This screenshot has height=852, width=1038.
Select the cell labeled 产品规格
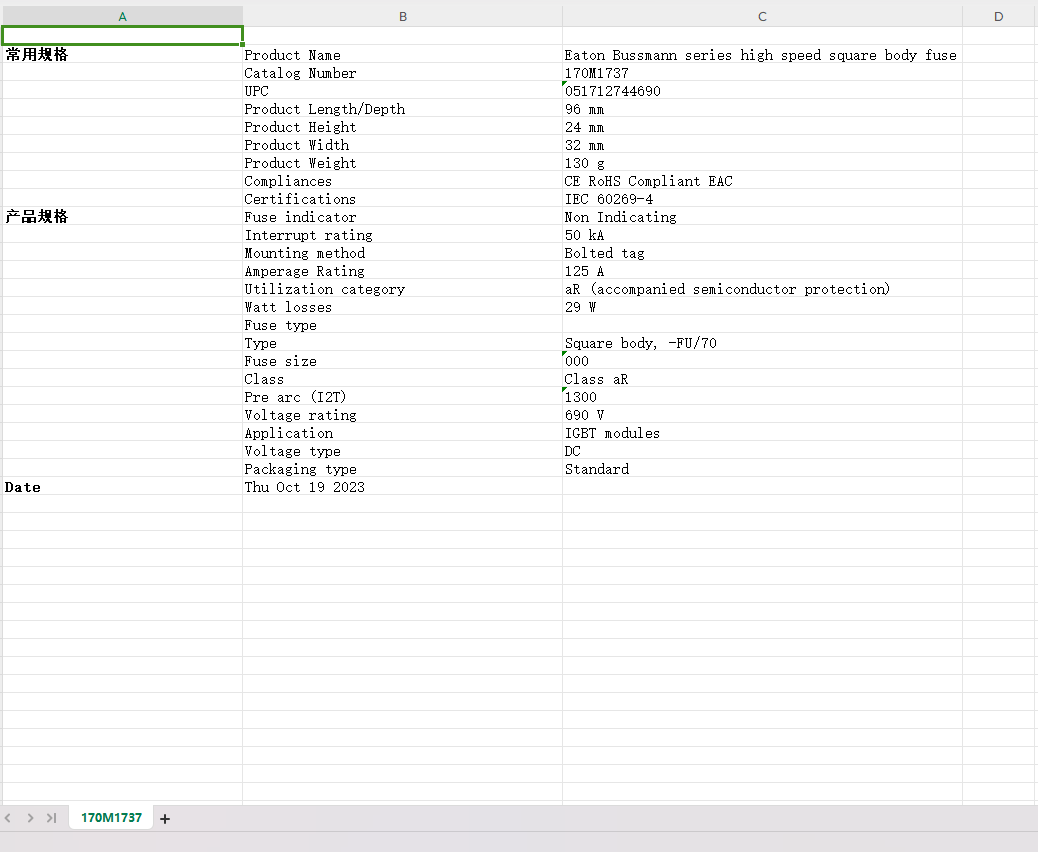click(122, 216)
